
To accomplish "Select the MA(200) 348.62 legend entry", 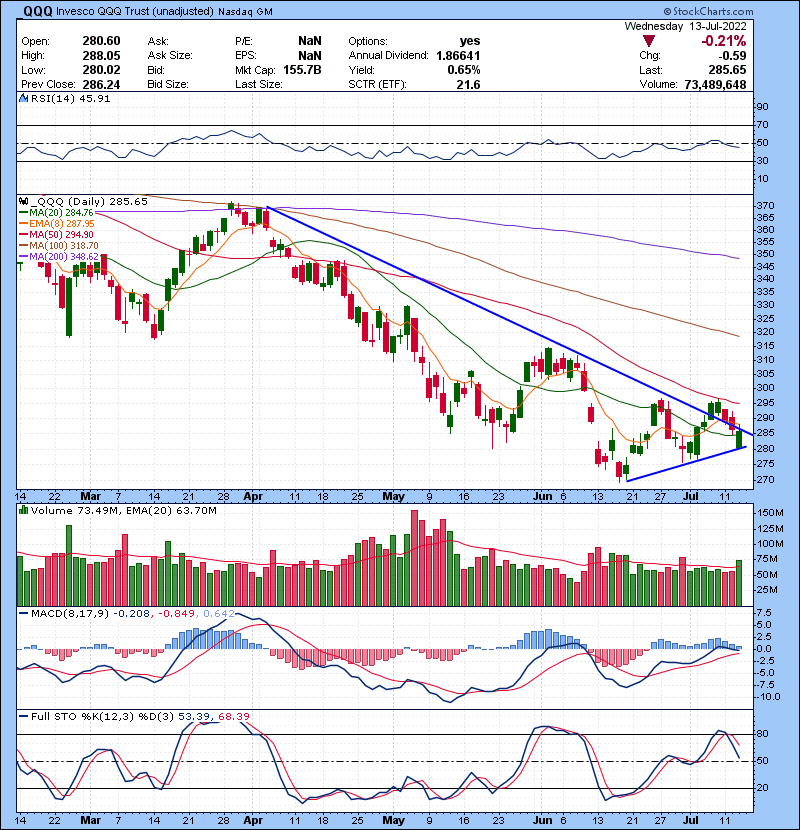I will click(x=58, y=257).
